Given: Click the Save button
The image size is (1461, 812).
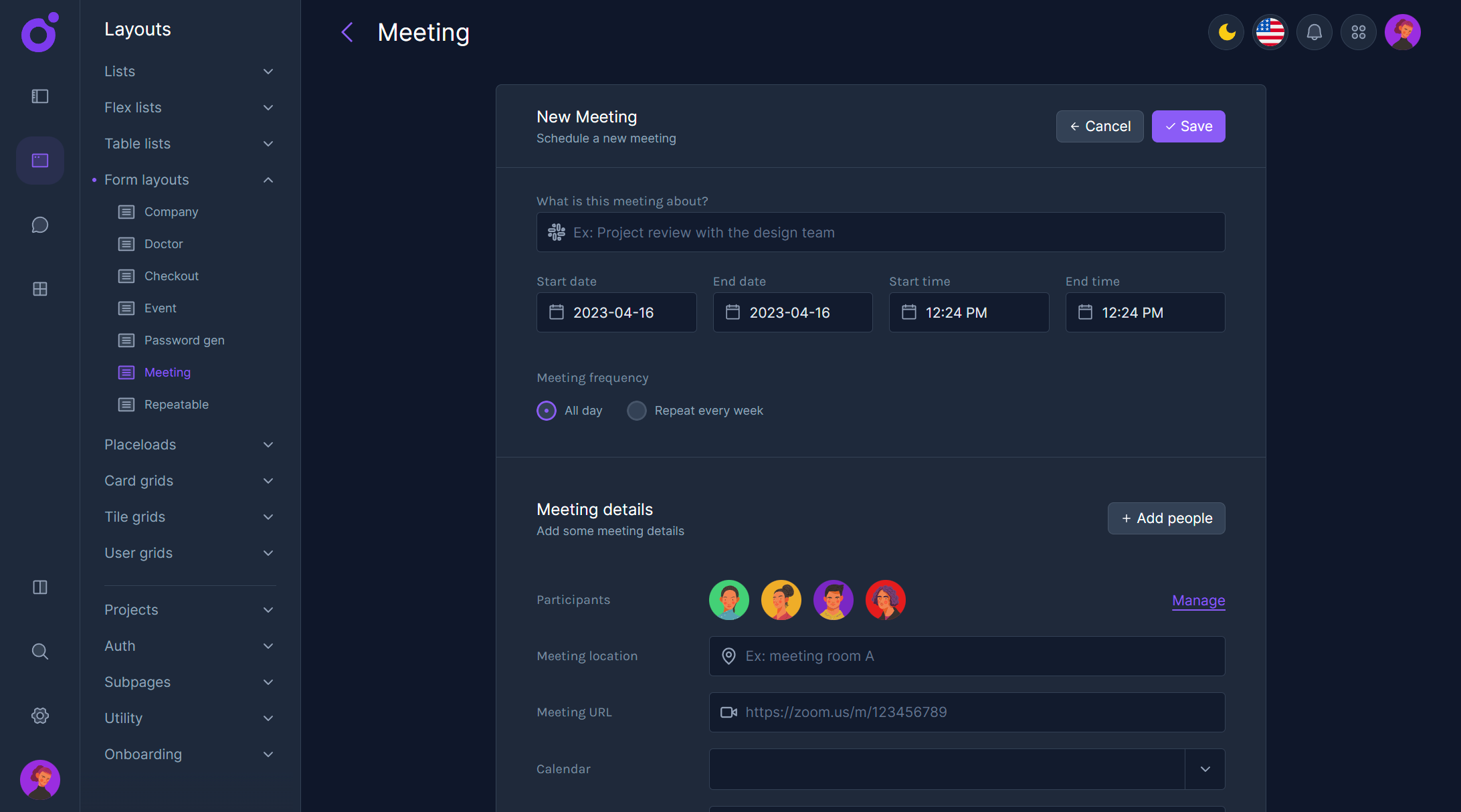Looking at the screenshot, I should click(1188, 126).
